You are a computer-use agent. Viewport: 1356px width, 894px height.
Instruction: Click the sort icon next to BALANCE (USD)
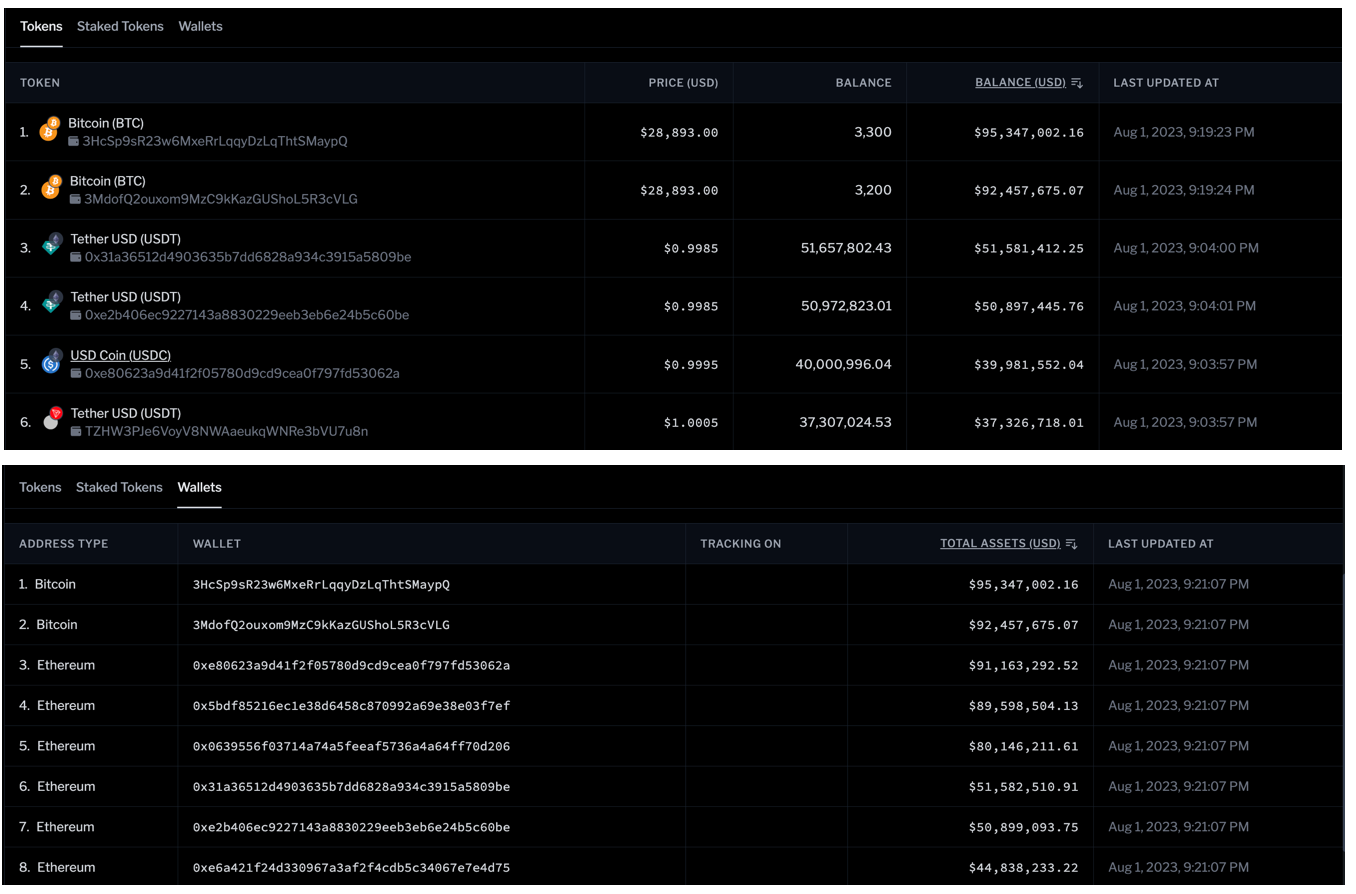[x=1077, y=83]
